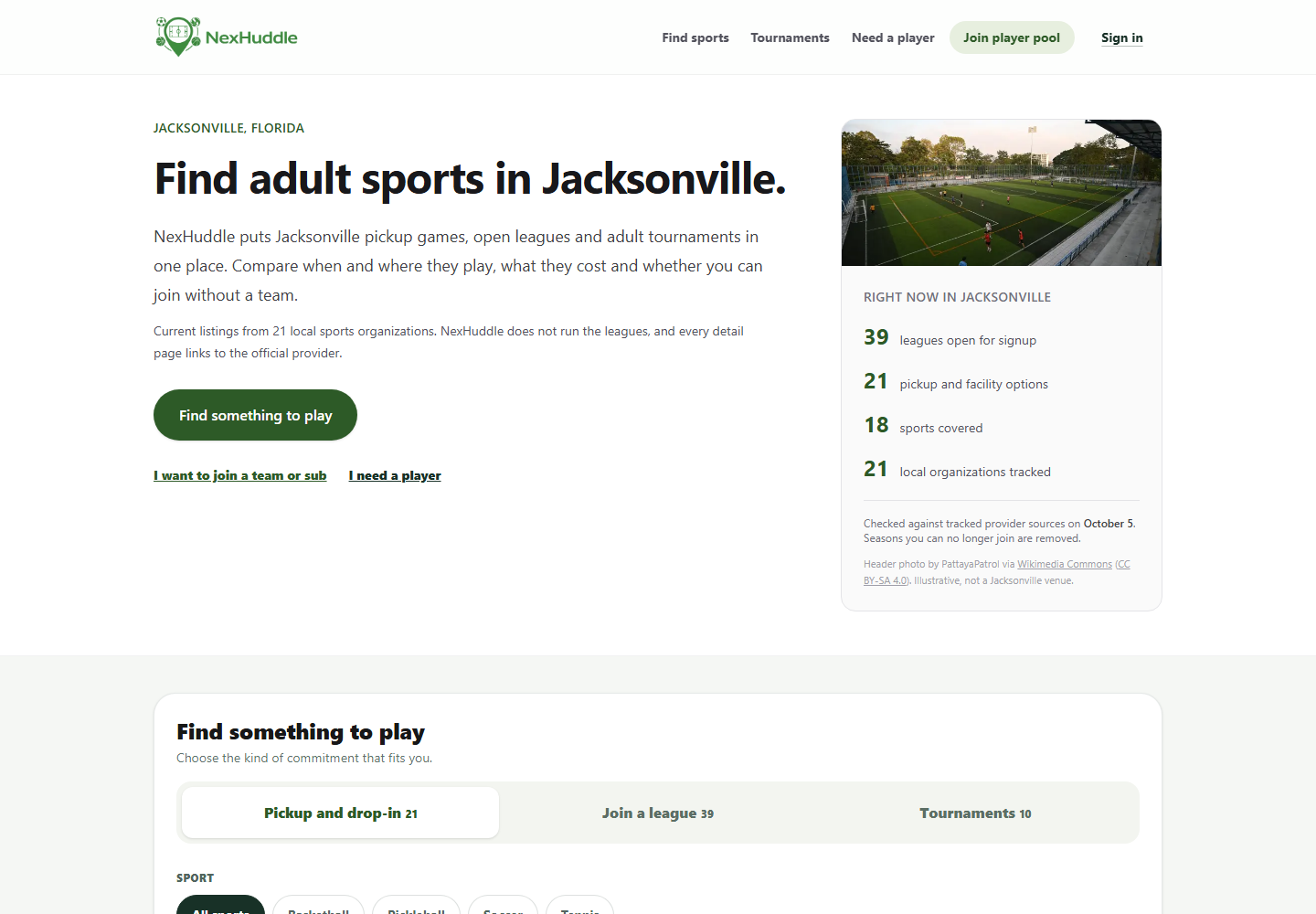Follow the 'I need a player' link
Viewport: 1316px width, 914px height.
(x=395, y=475)
